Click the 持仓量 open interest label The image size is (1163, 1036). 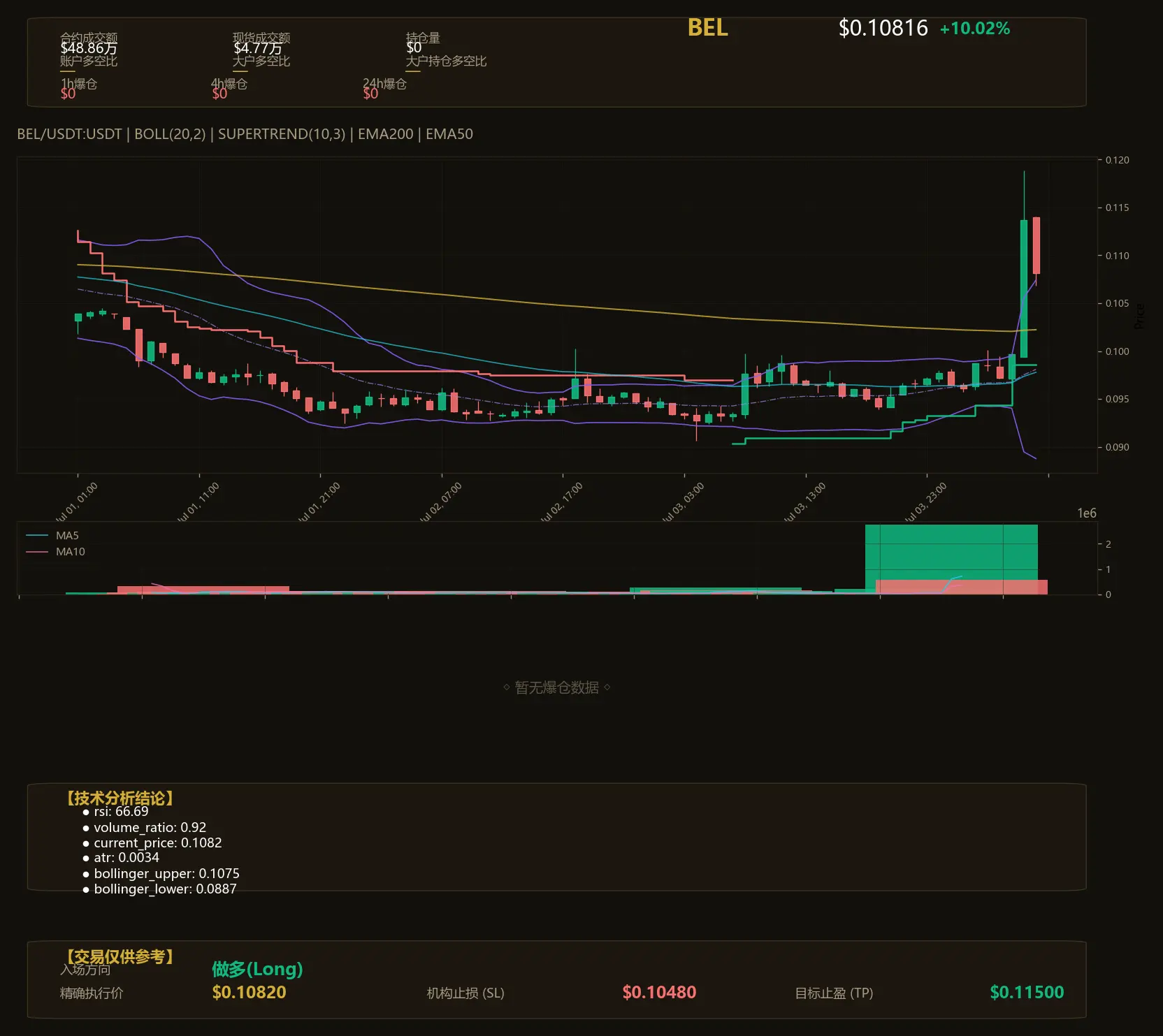(x=423, y=38)
